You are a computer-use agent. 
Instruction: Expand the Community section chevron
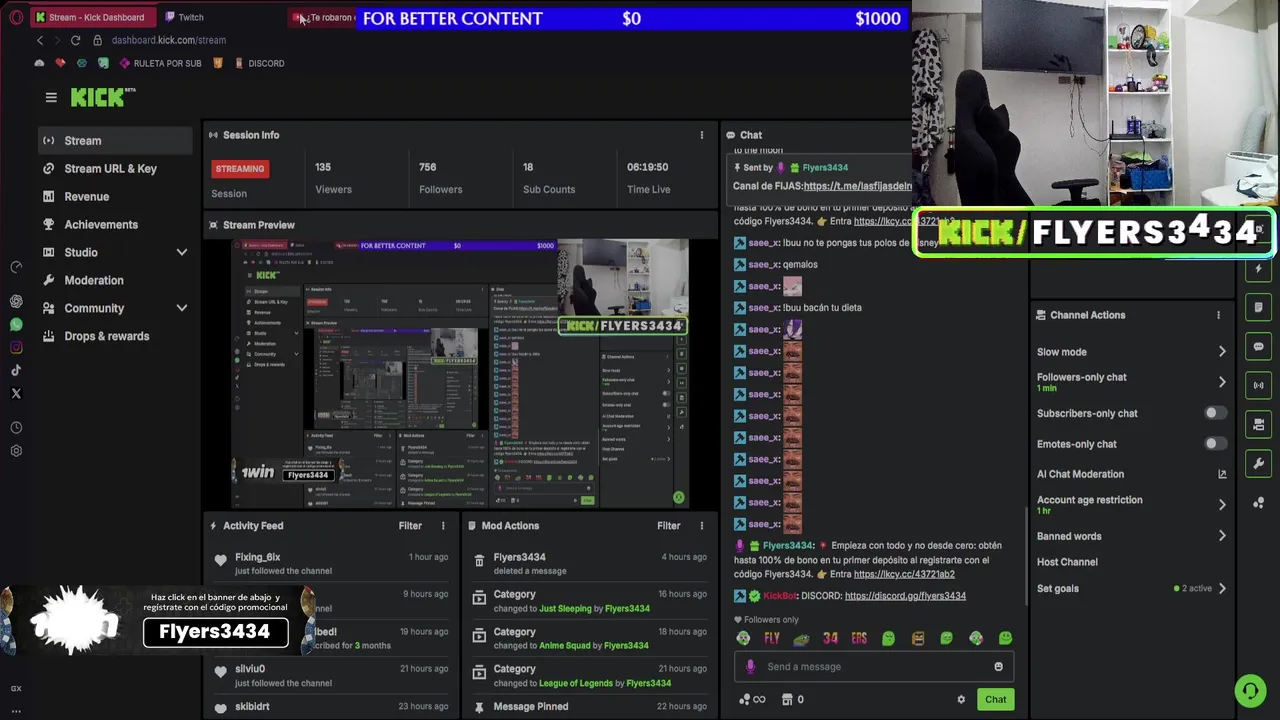[182, 308]
